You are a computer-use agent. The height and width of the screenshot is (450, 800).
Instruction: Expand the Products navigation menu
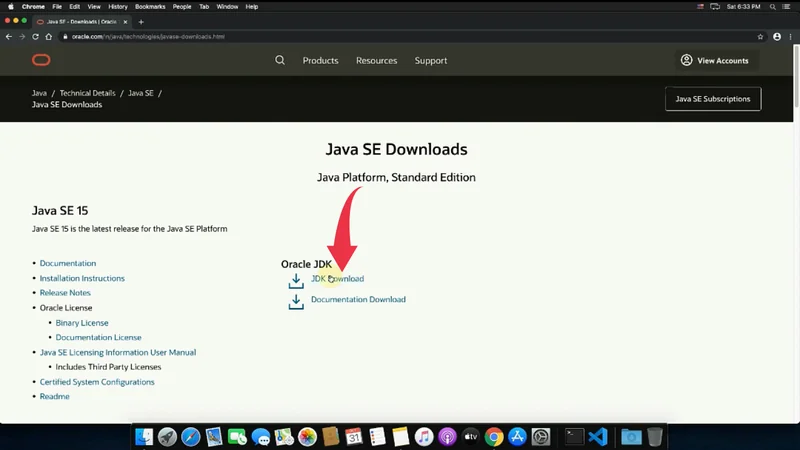pyautogui.click(x=320, y=60)
